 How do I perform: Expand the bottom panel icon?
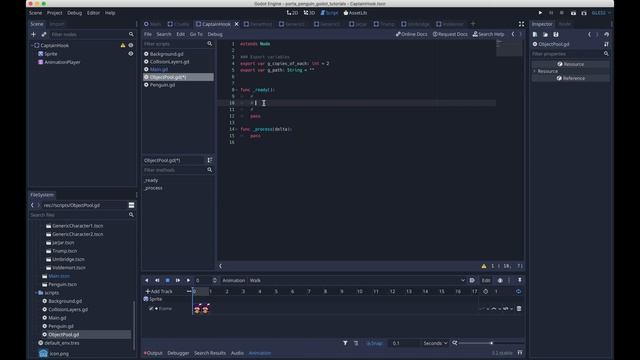pos(520,353)
